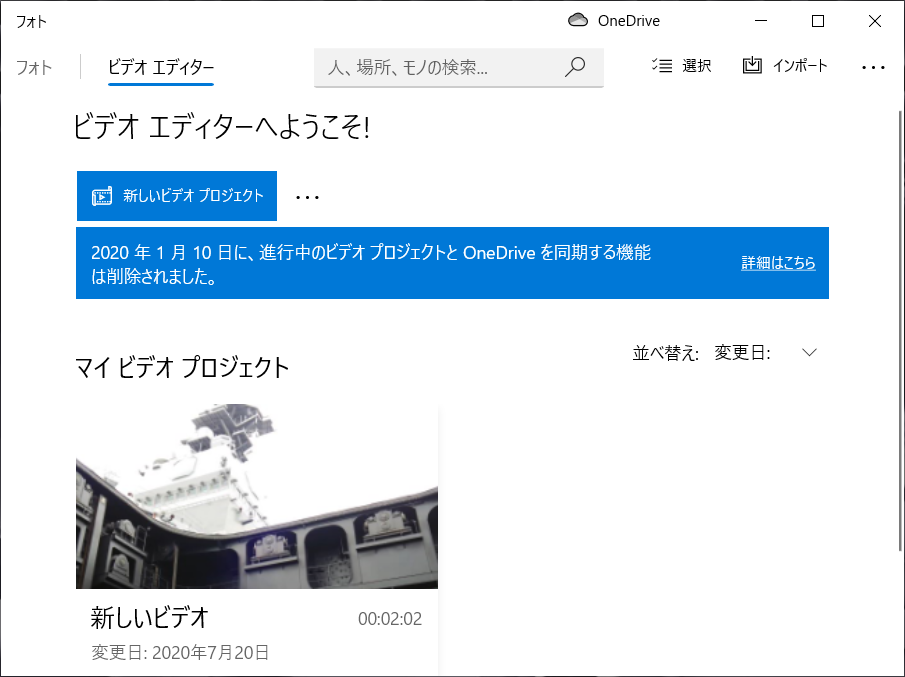The image size is (905, 677).
Task: Click 新しいビデオ プロジェクト button
Action: pos(177,196)
